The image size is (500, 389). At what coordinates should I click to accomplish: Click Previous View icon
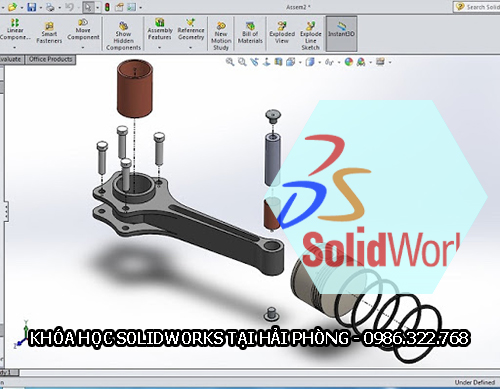tap(255, 62)
